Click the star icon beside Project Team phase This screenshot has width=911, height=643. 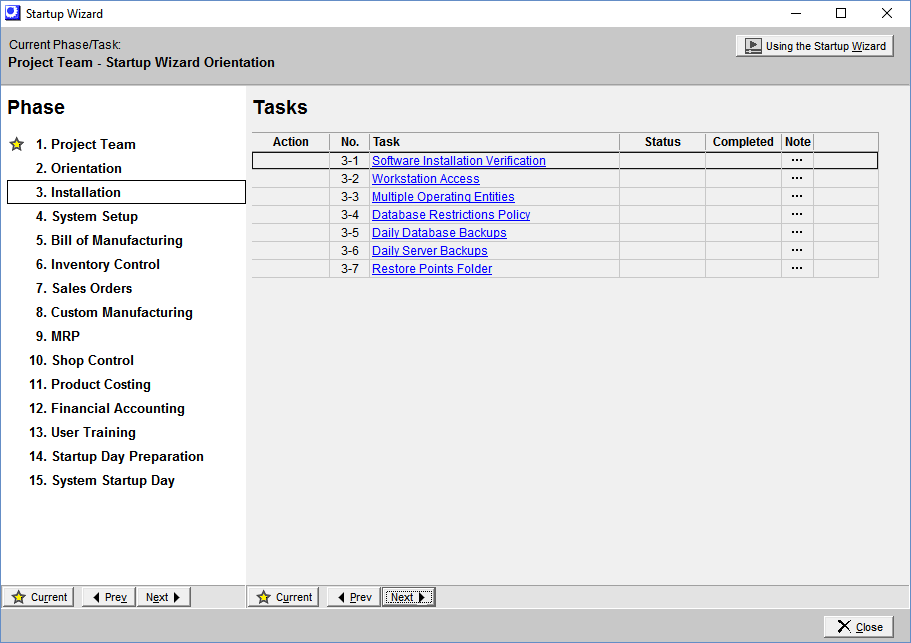click(x=16, y=144)
